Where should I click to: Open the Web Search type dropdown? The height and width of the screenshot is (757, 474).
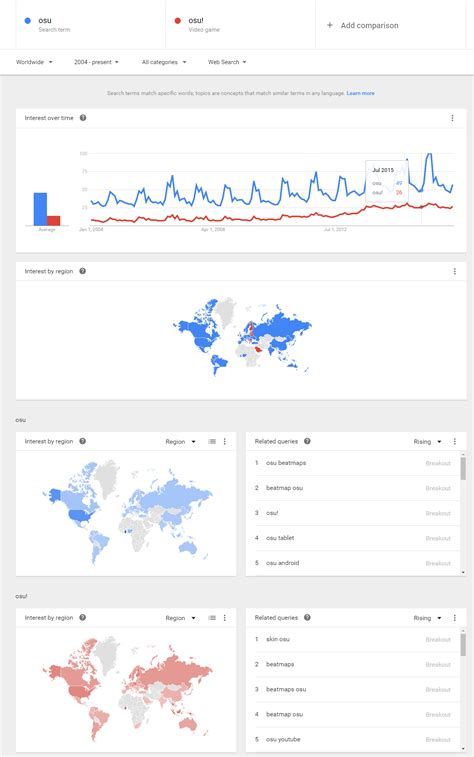point(227,62)
